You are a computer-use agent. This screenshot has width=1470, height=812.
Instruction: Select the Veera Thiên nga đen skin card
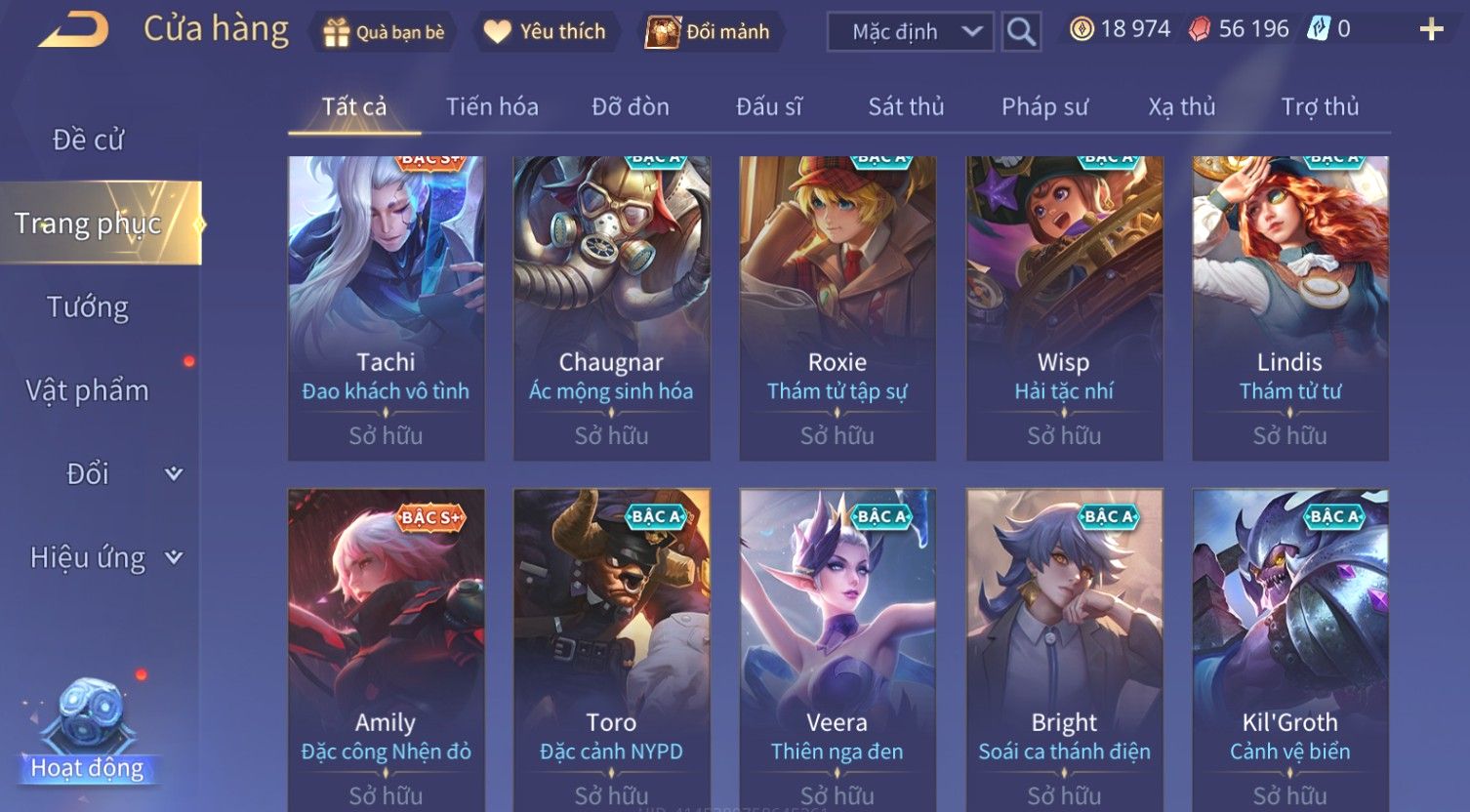(837, 650)
